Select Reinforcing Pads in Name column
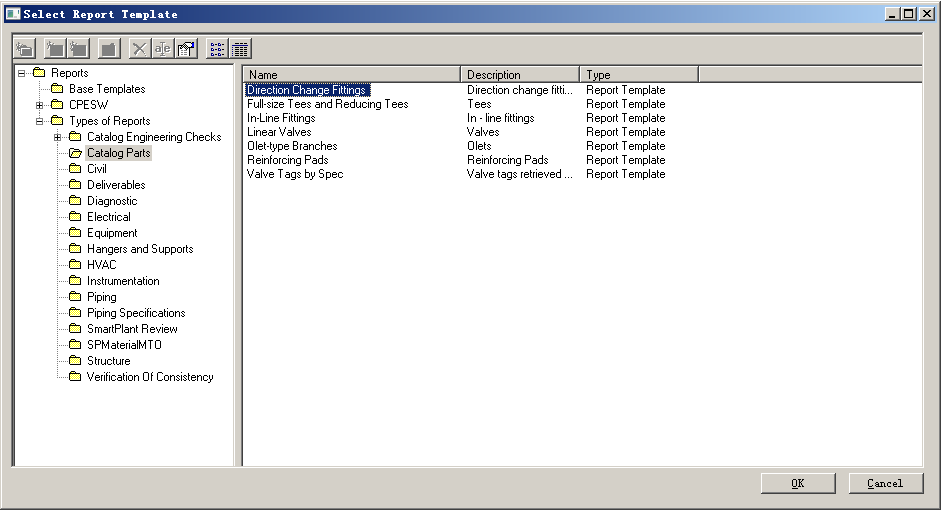 click(288, 160)
